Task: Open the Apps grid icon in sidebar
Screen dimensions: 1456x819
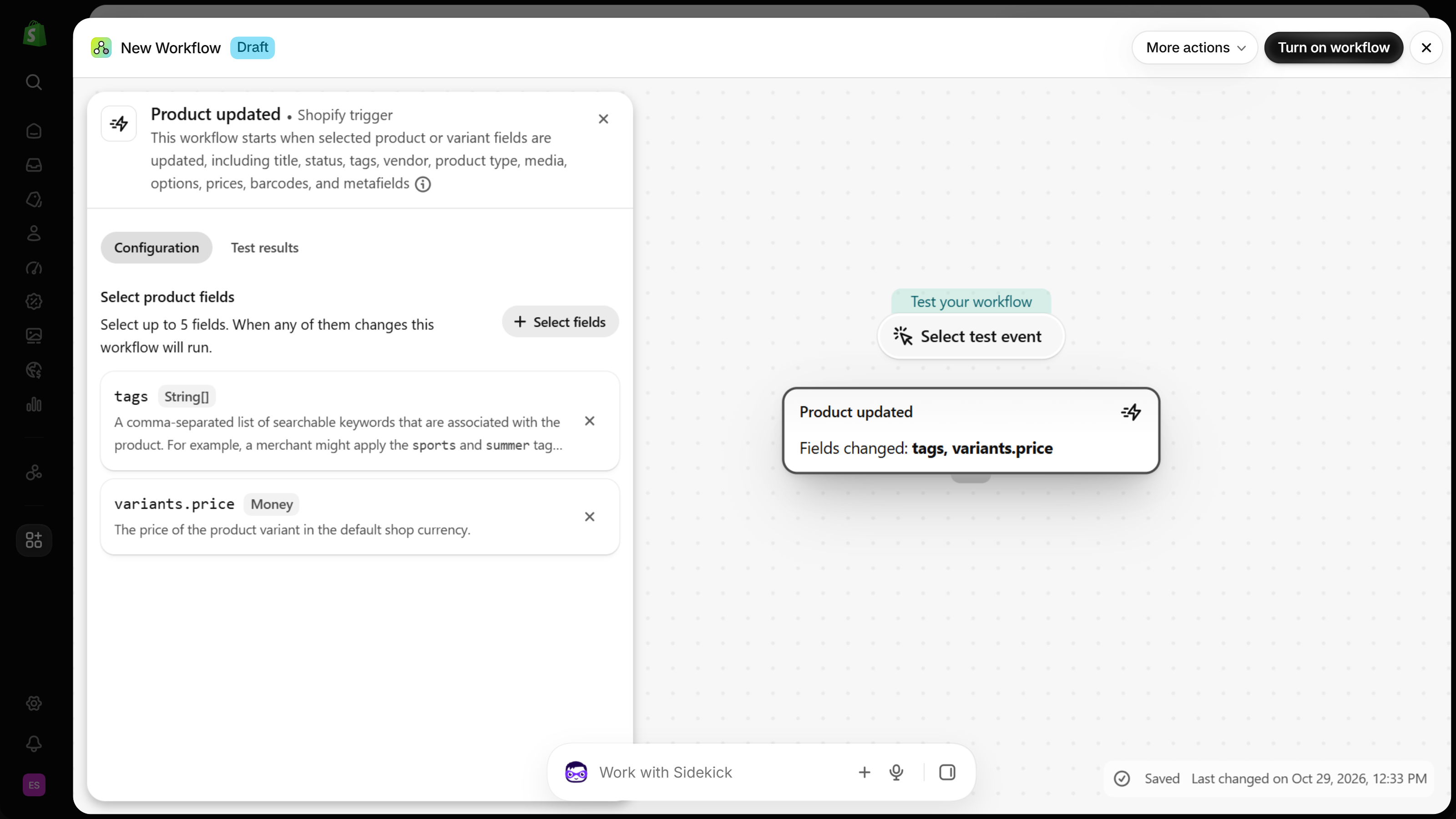Action: tap(34, 541)
